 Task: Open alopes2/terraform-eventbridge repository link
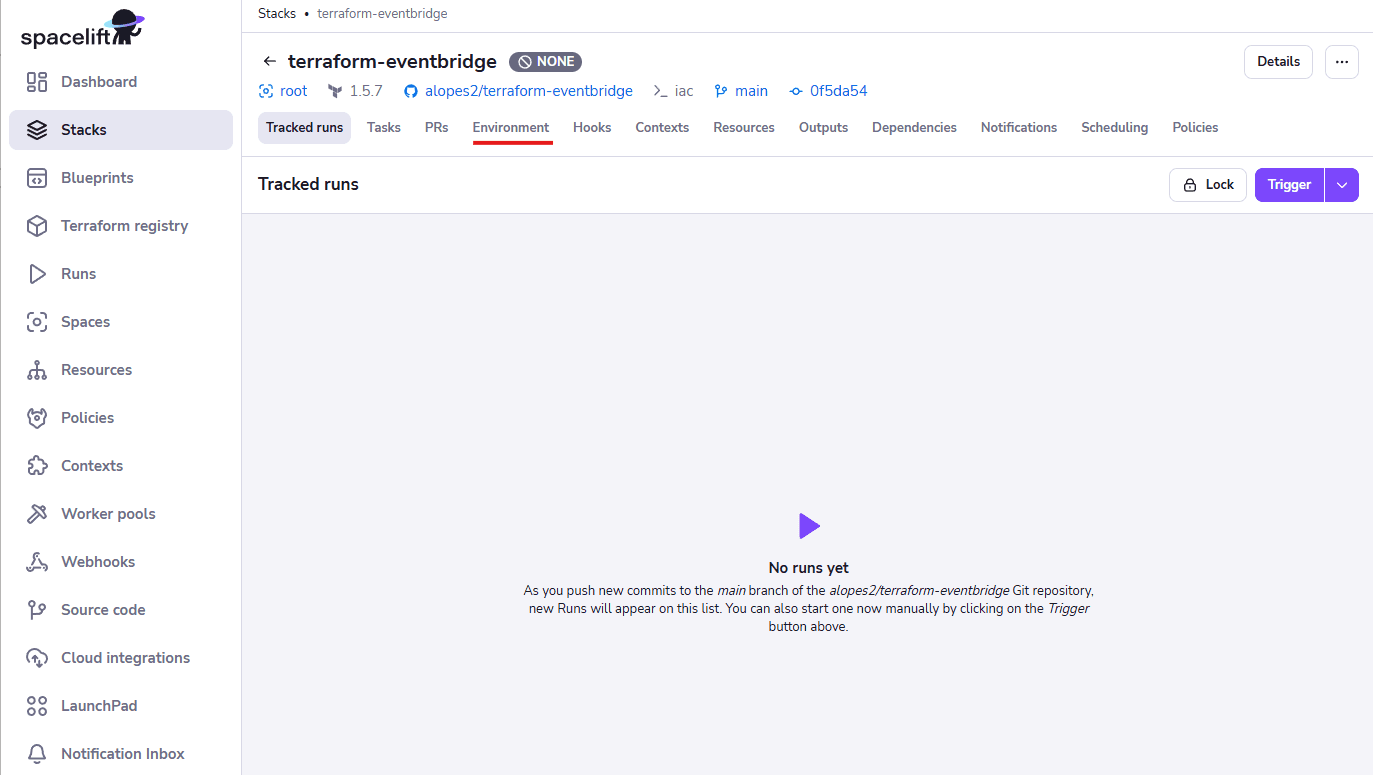529,91
